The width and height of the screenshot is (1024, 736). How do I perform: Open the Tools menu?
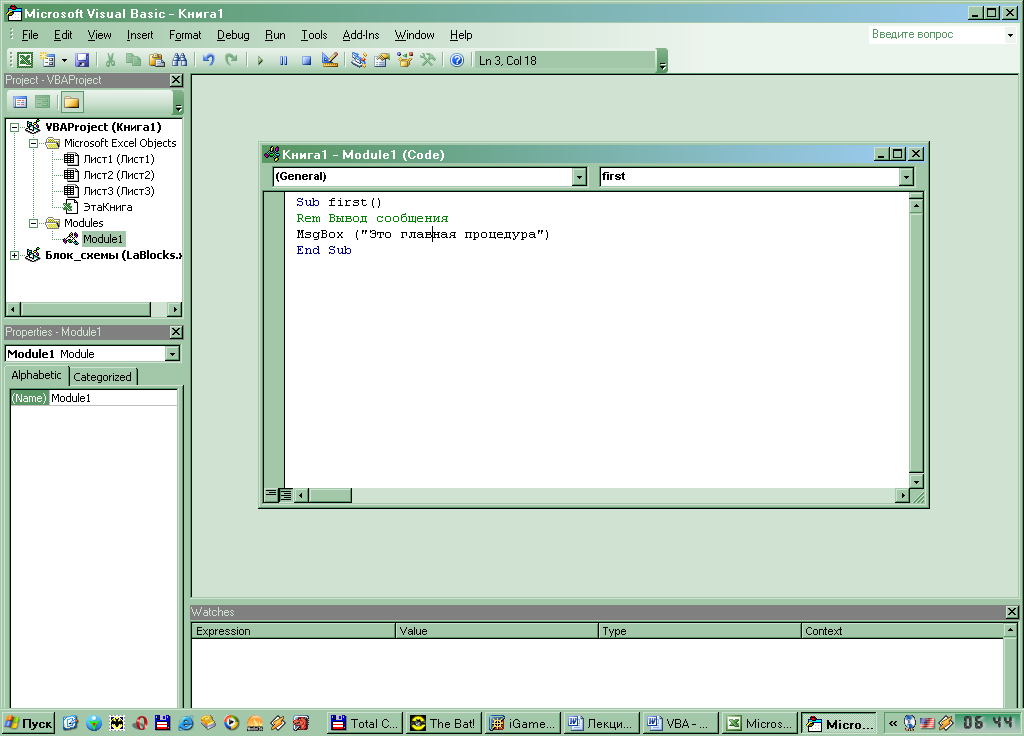pyautogui.click(x=314, y=35)
